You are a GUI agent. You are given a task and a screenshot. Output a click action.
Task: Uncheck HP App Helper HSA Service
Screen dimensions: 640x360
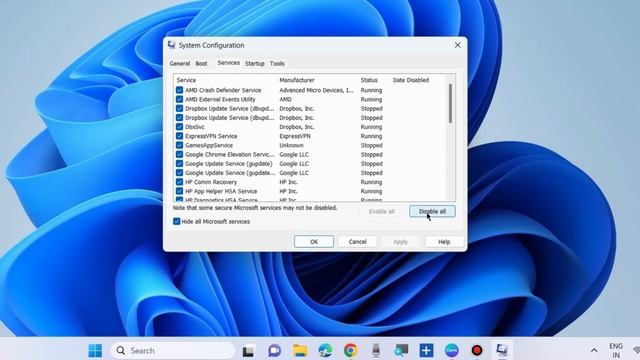coord(179,191)
